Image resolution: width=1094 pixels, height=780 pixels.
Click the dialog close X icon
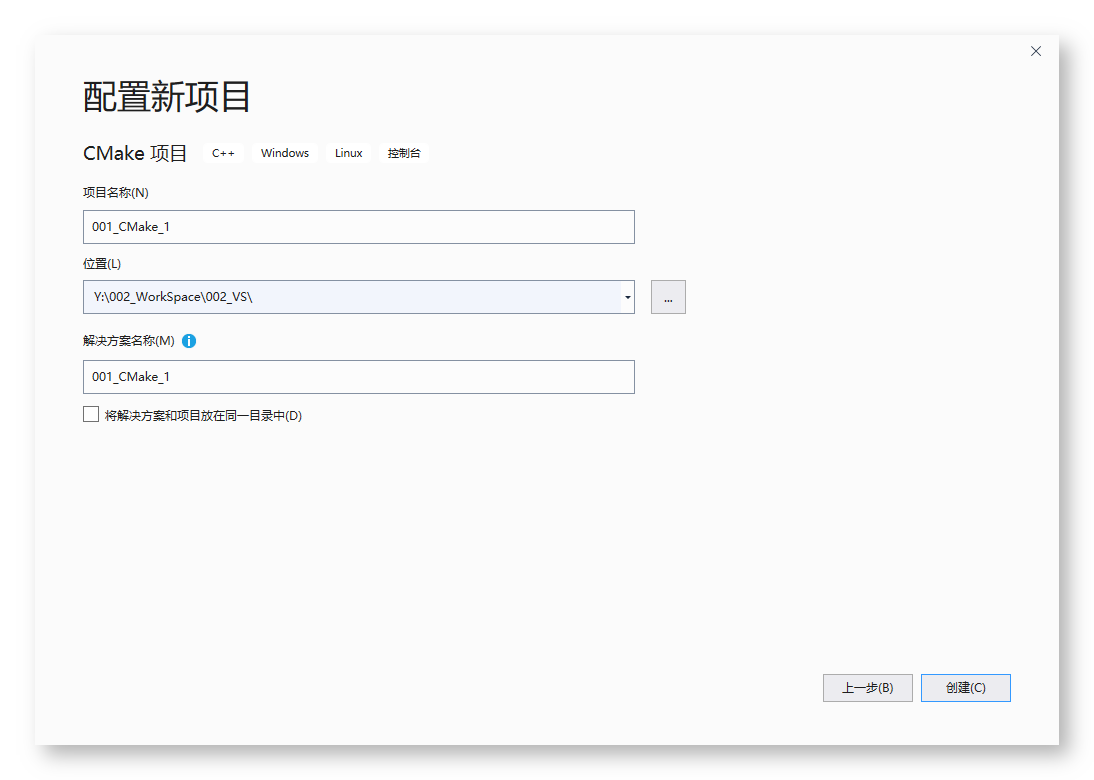[1035, 50]
